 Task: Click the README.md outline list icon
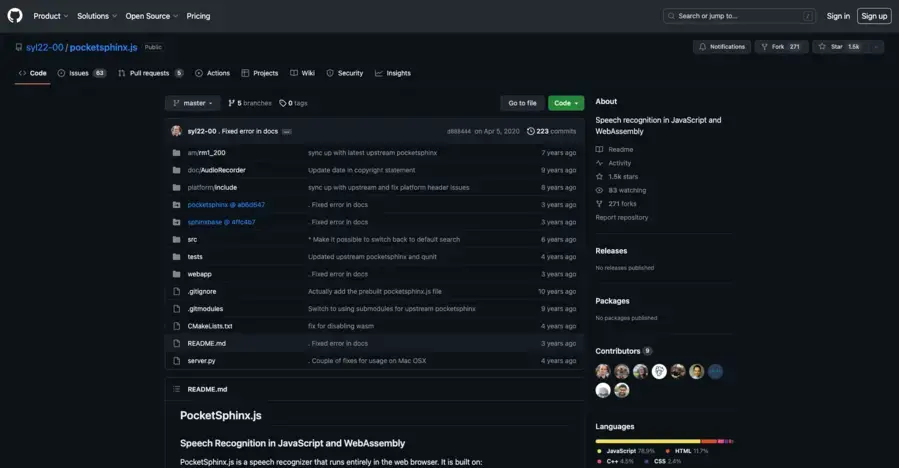pos(177,389)
